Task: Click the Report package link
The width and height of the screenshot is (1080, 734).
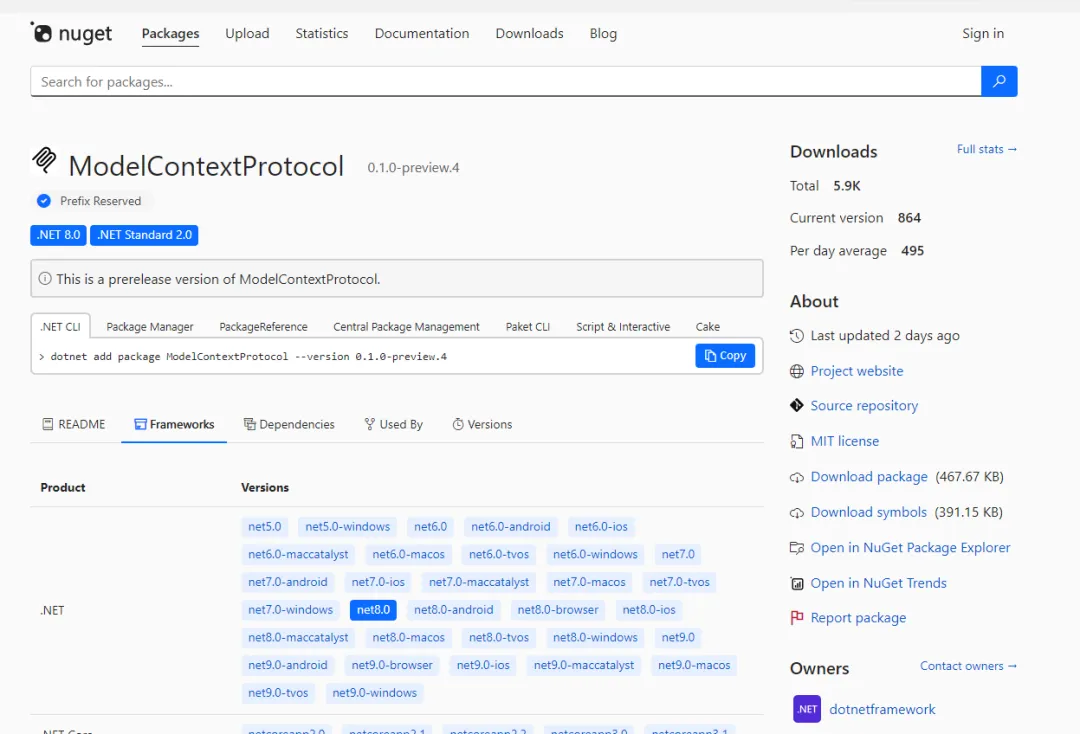Action: (858, 618)
